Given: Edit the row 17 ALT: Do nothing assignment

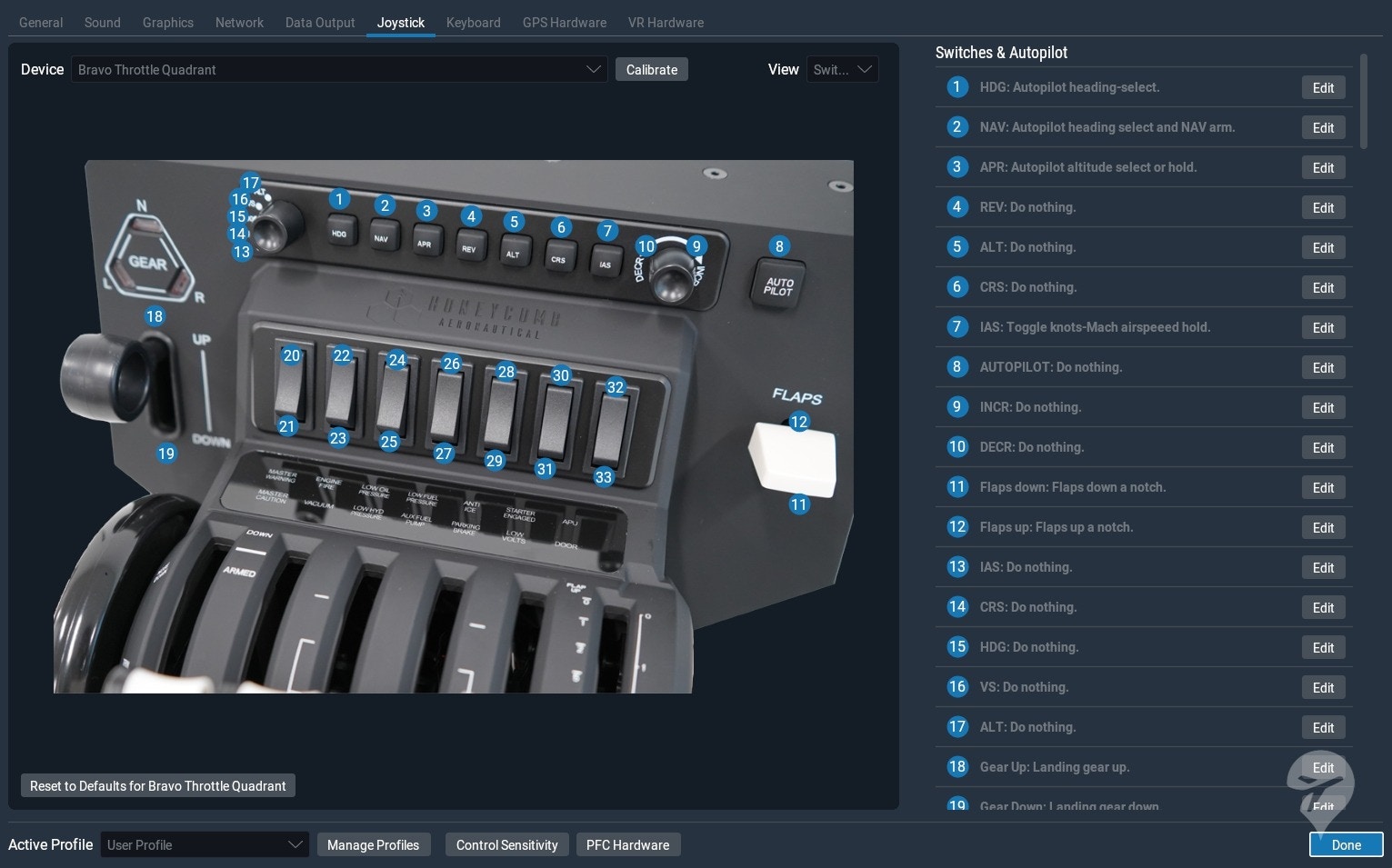Looking at the screenshot, I should (x=1323, y=728).
